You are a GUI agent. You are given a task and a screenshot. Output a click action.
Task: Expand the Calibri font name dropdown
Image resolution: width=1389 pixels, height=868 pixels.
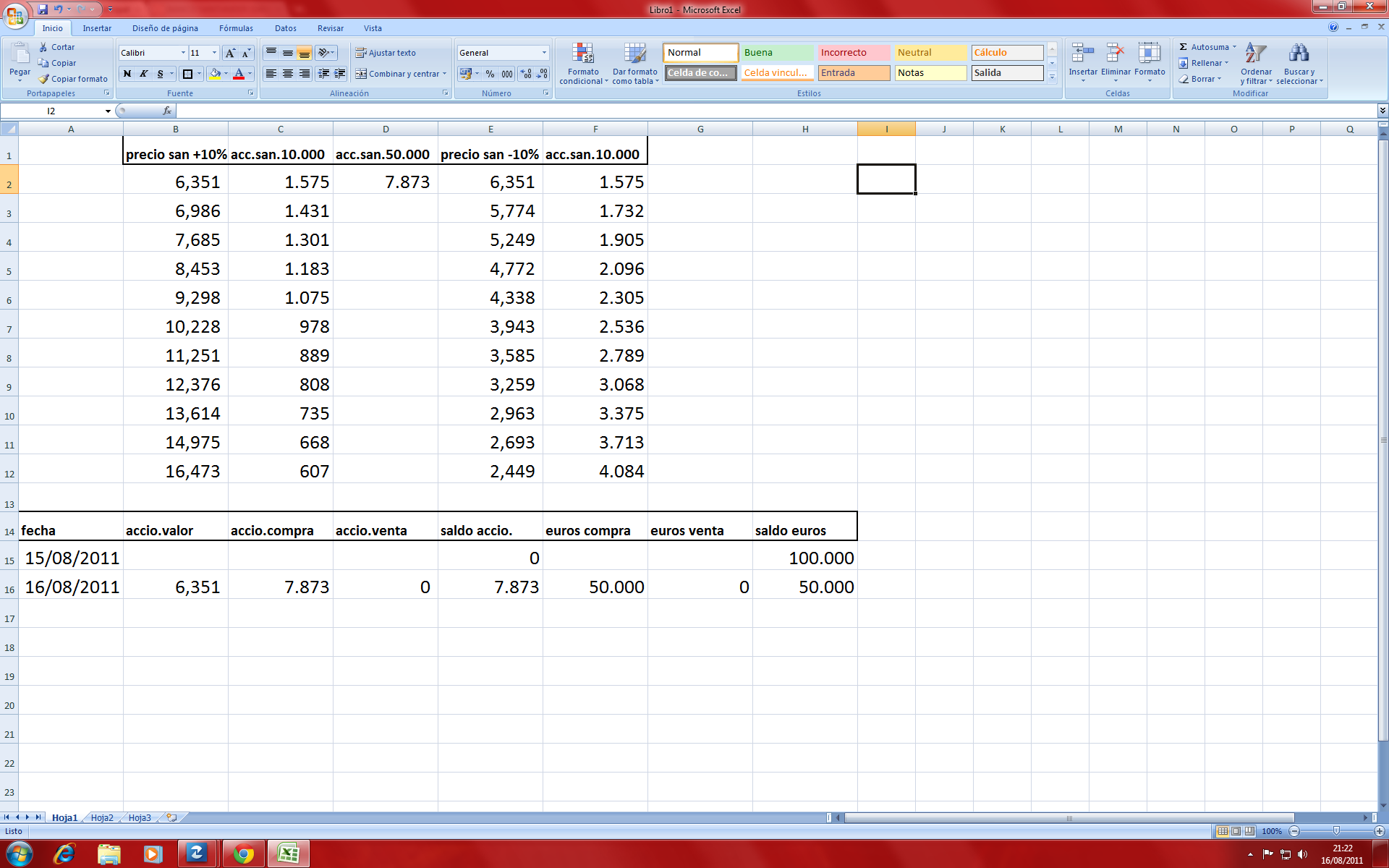182,53
